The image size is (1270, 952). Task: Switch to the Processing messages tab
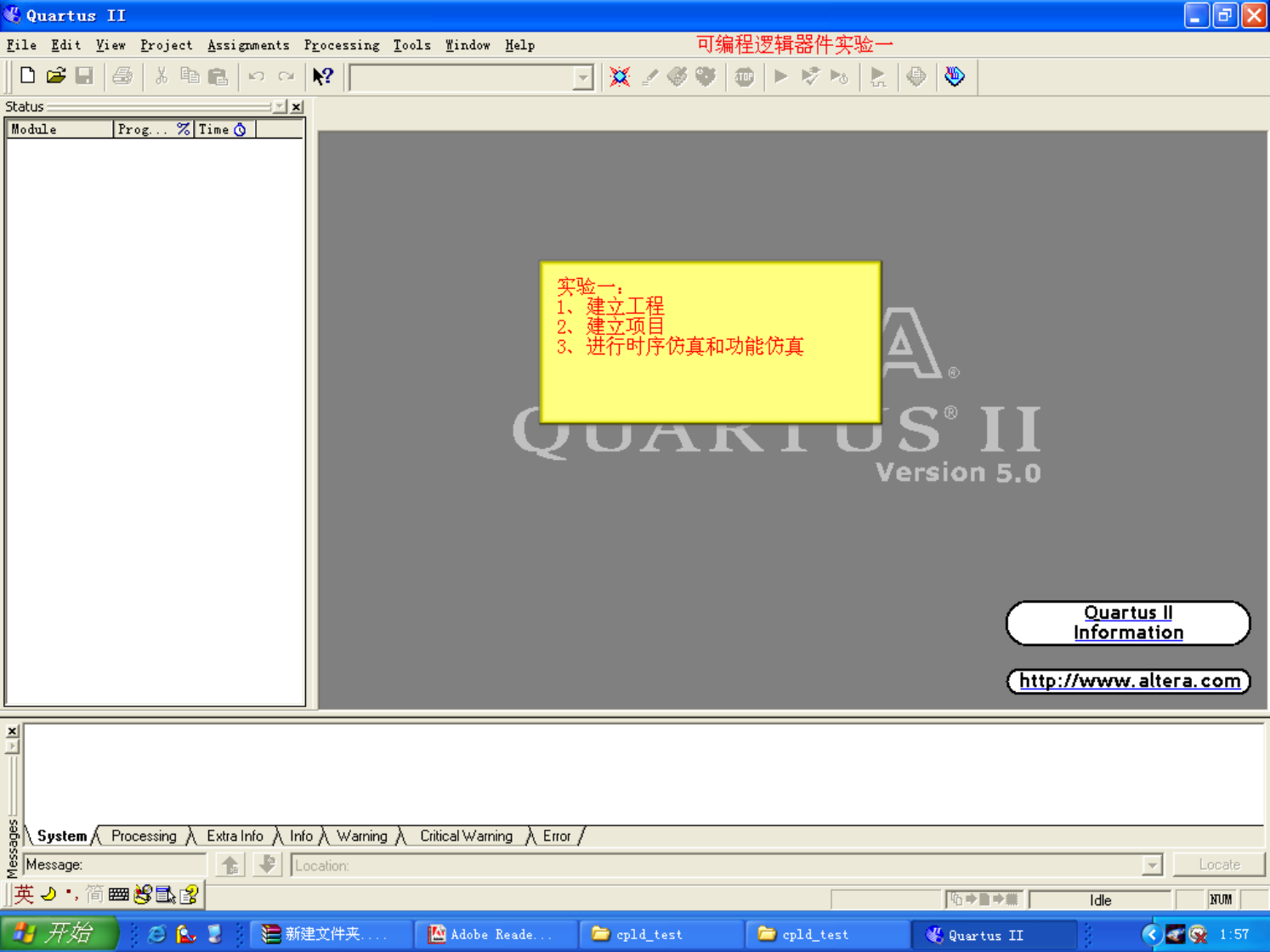click(144, 836)
